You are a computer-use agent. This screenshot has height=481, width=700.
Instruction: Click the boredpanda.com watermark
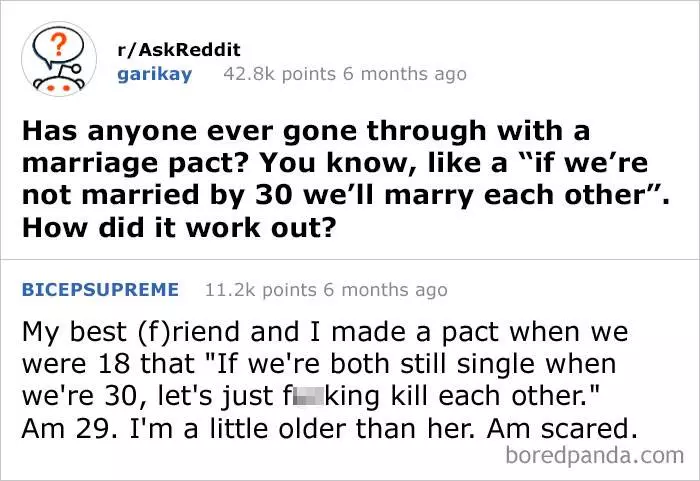click(x=595, y=456)
